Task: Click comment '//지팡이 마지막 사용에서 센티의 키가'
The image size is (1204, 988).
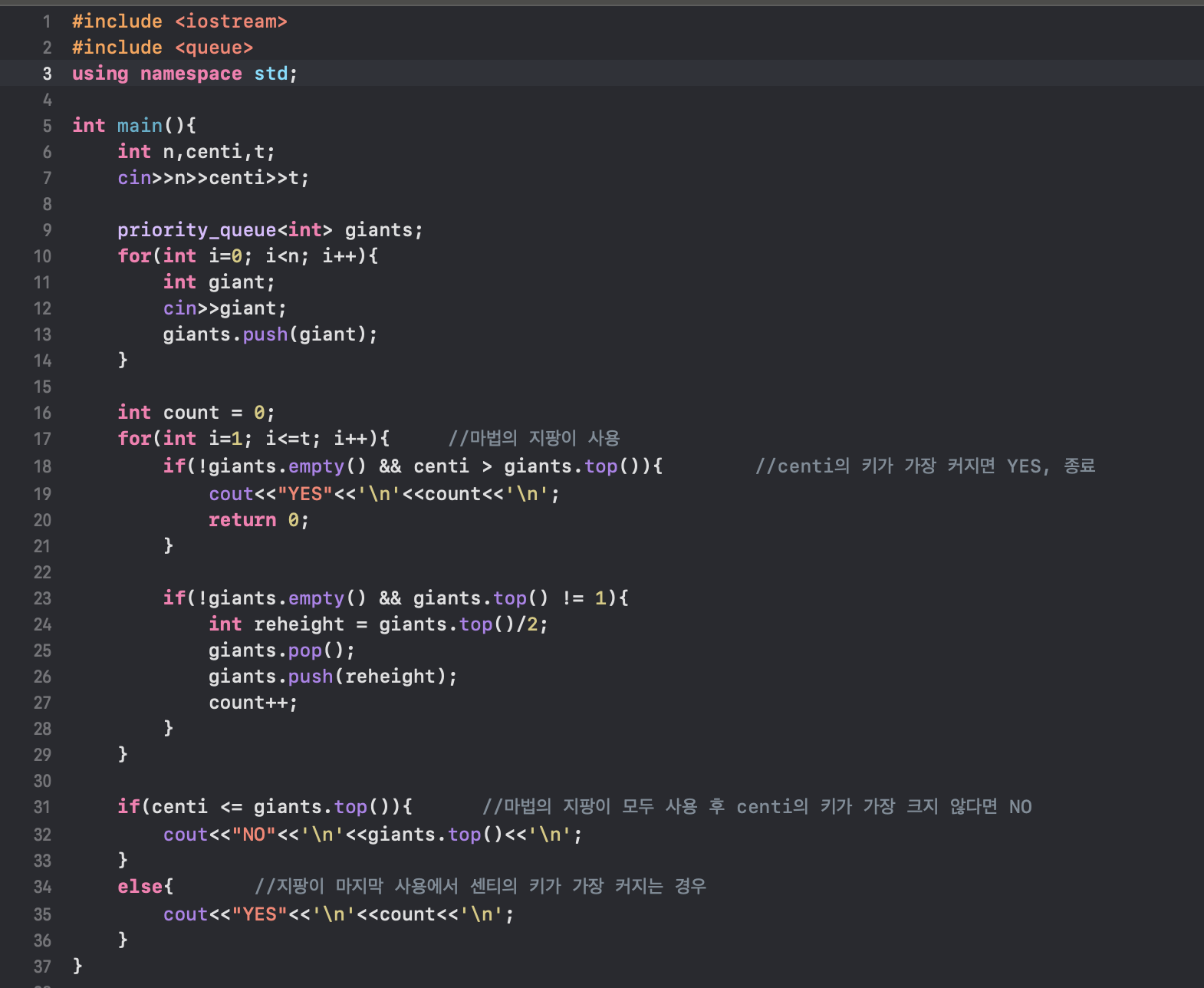Action: (x=480, y=886)
